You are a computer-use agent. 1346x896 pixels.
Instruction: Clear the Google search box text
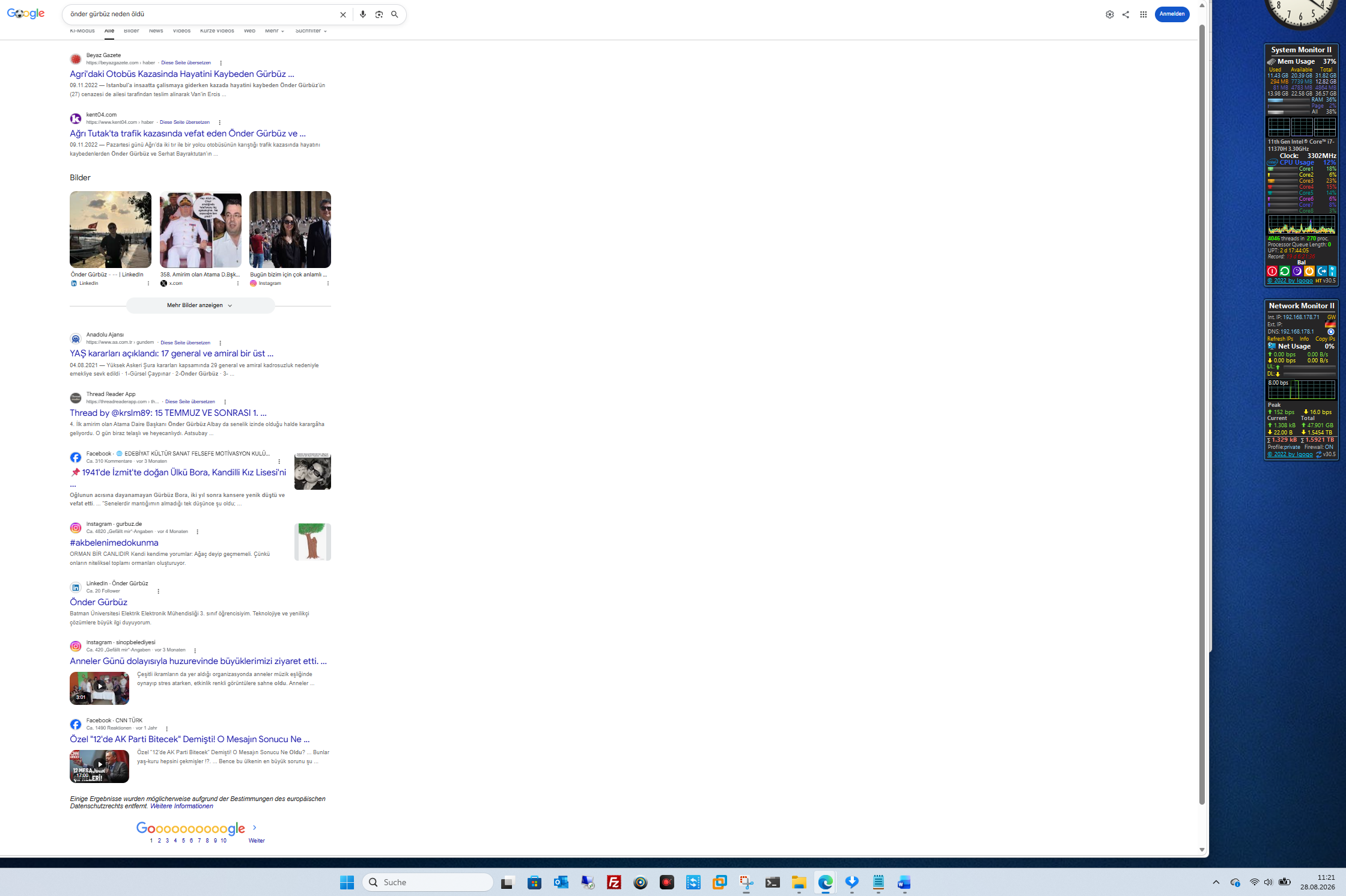point(343,14)
